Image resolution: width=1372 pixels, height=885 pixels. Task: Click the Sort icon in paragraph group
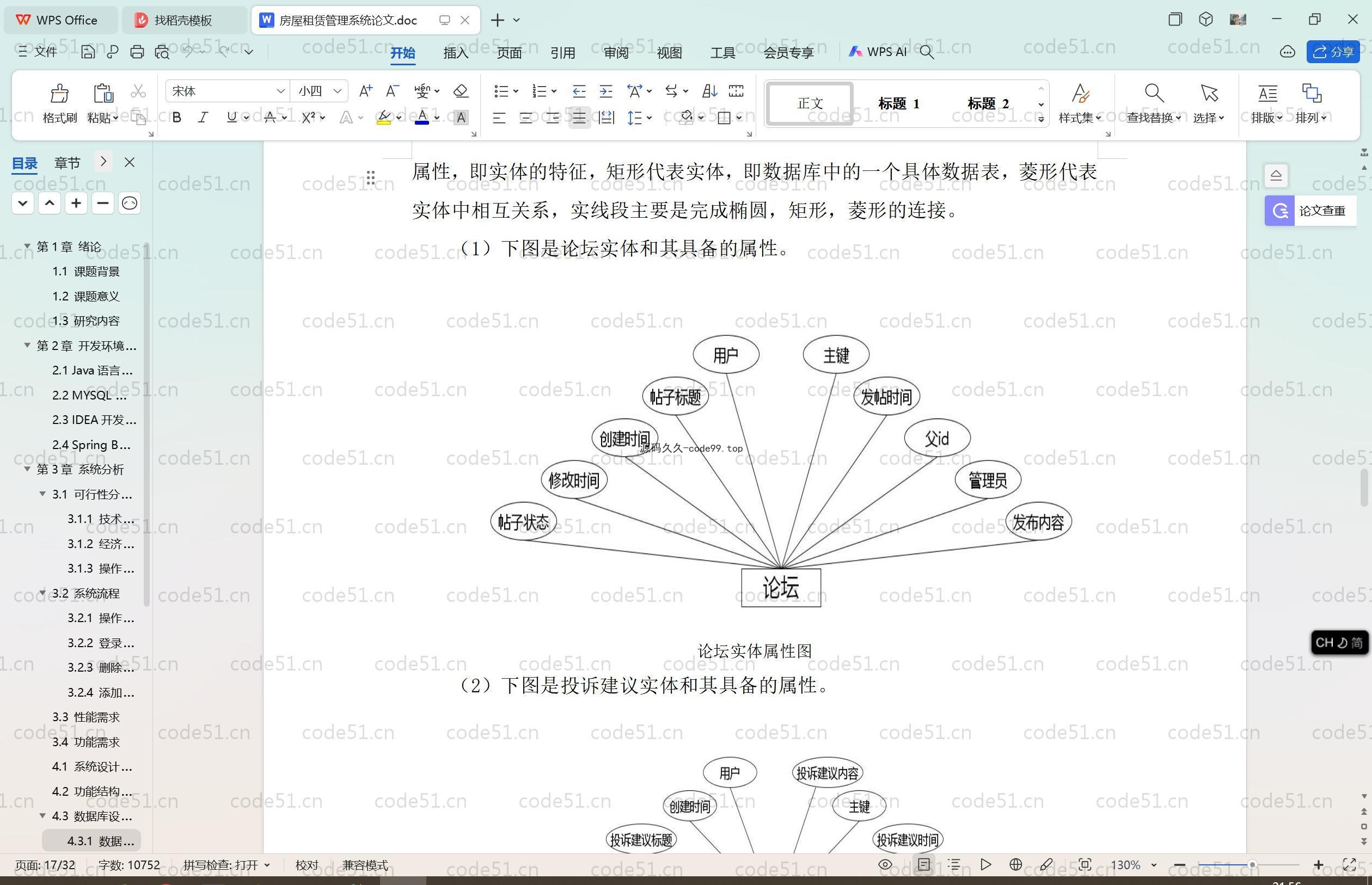pyautogui.click(x=709, y=91)
